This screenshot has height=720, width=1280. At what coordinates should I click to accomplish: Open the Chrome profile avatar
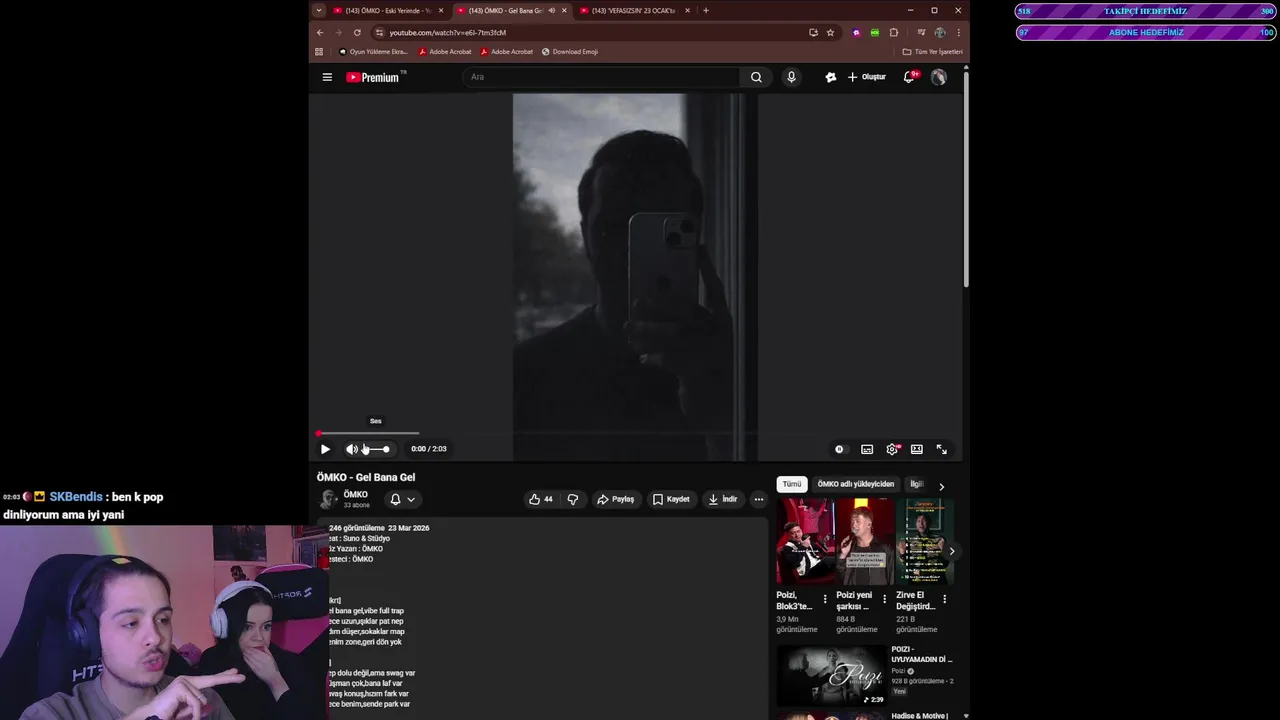[940, 32]
